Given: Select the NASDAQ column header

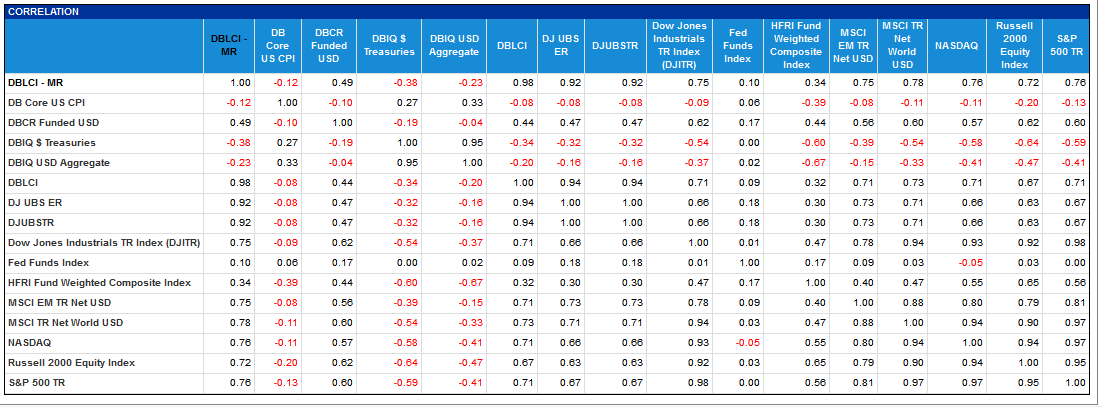Looking at the screenshot, I should point(956,46).
